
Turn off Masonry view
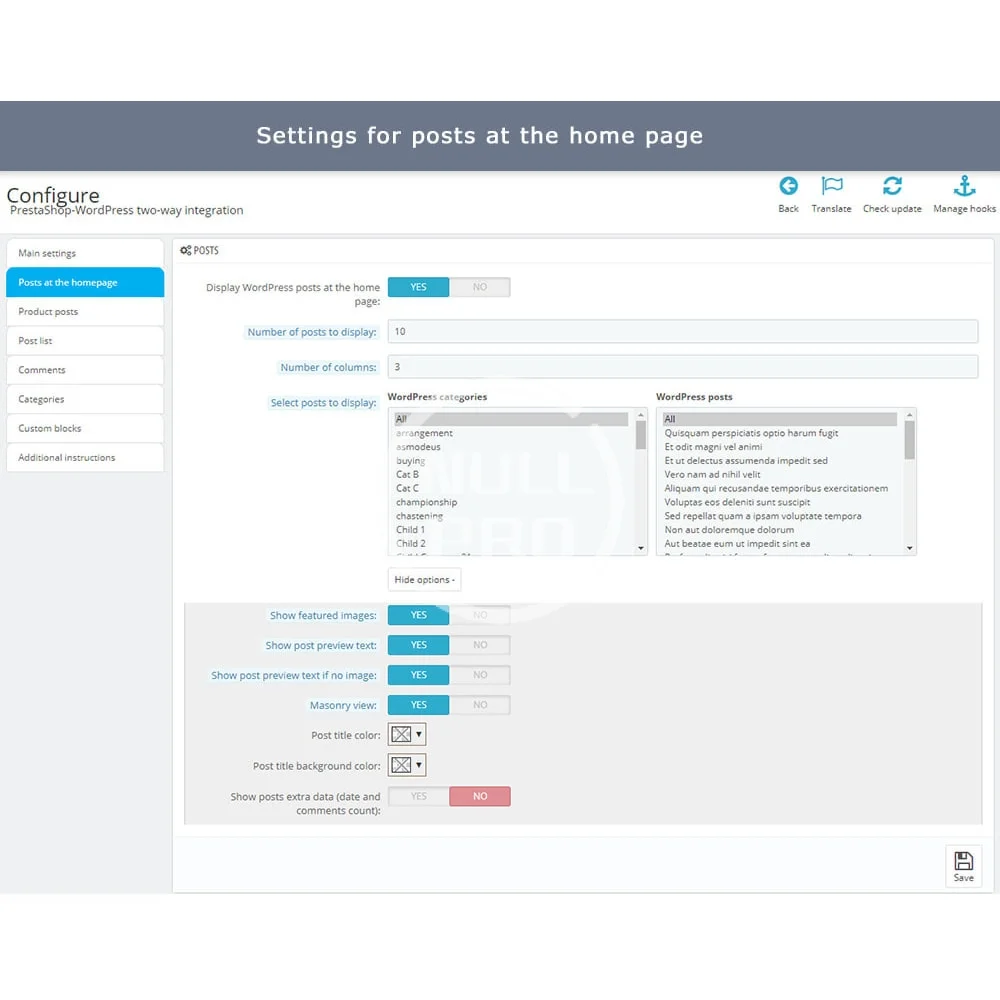coord(480,705)
